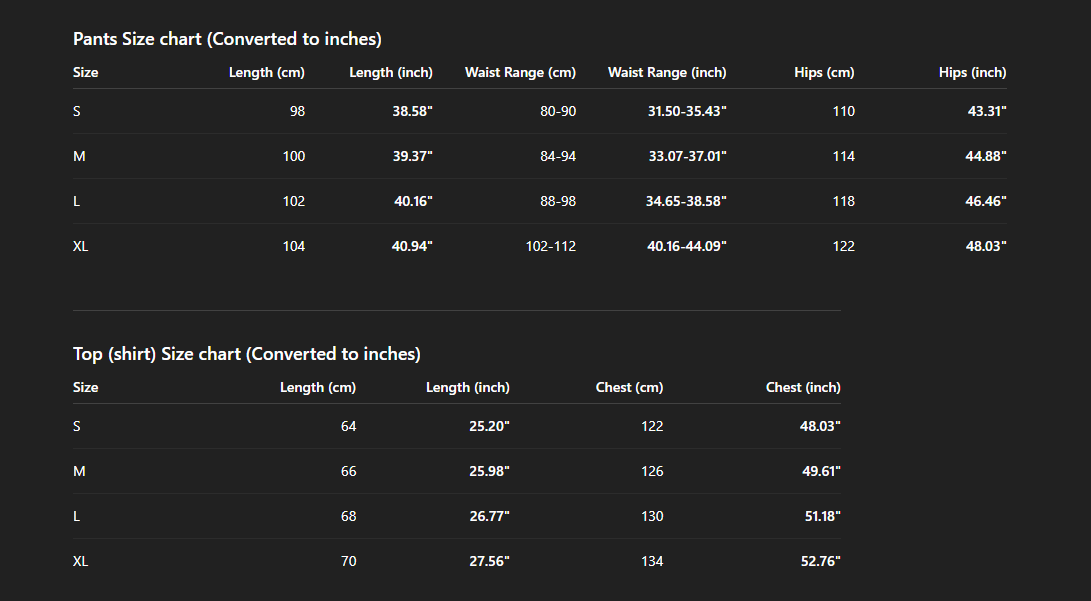The width and height of the screenshot is (1091, 601).
Task: Select the 40.94" pants length value
Action: point(412,247)
